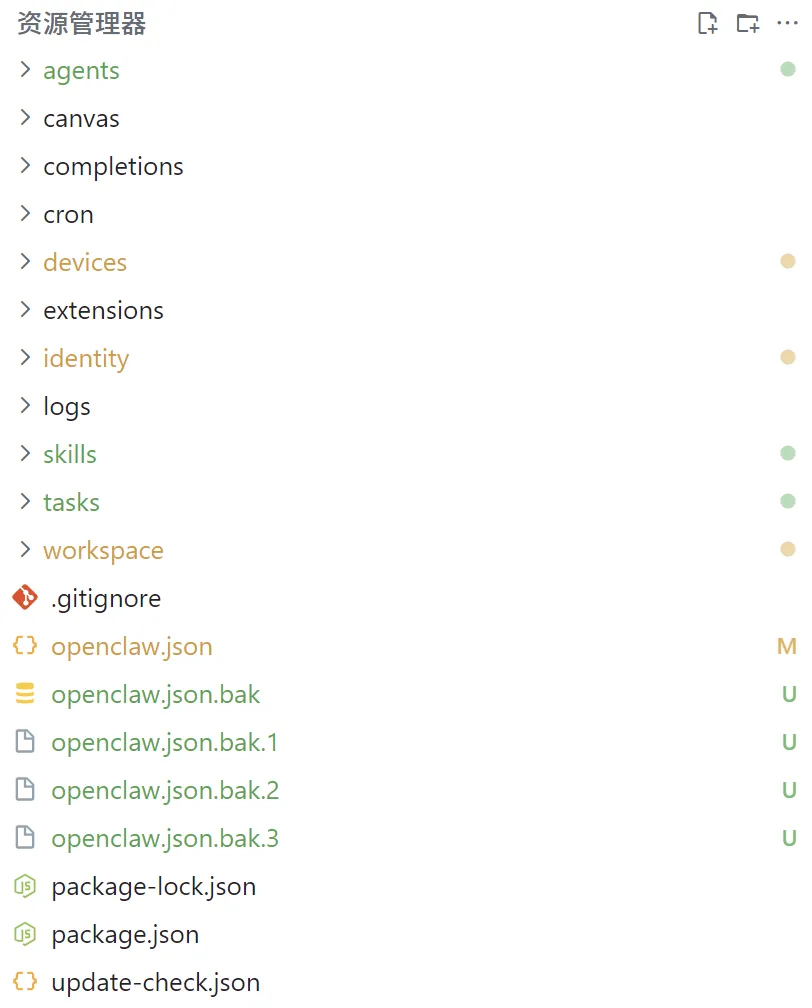This screenshot has width=812, height=1008.
Task: Select the openclaw.json.bak.3 file
Action: (x=165, y=838)
